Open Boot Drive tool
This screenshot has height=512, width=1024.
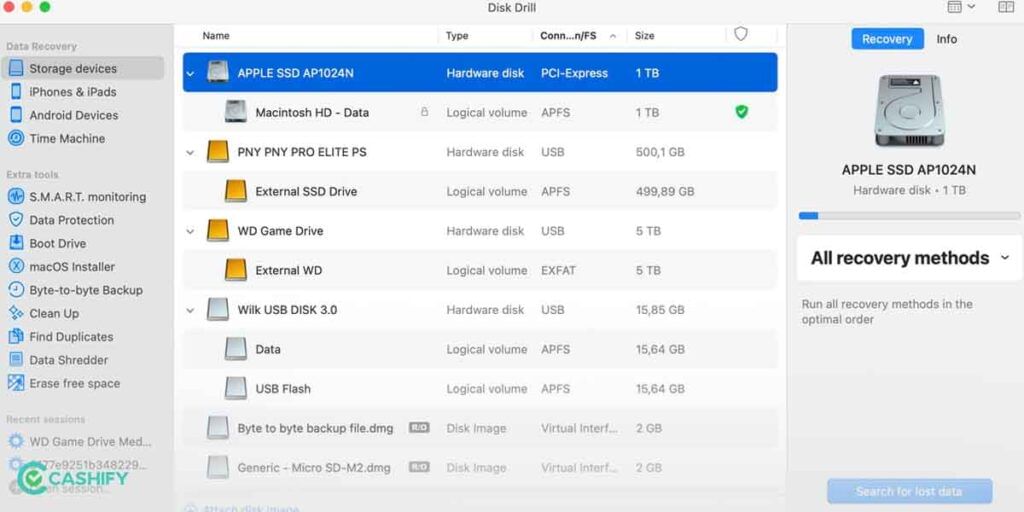(x=57, y=244)
